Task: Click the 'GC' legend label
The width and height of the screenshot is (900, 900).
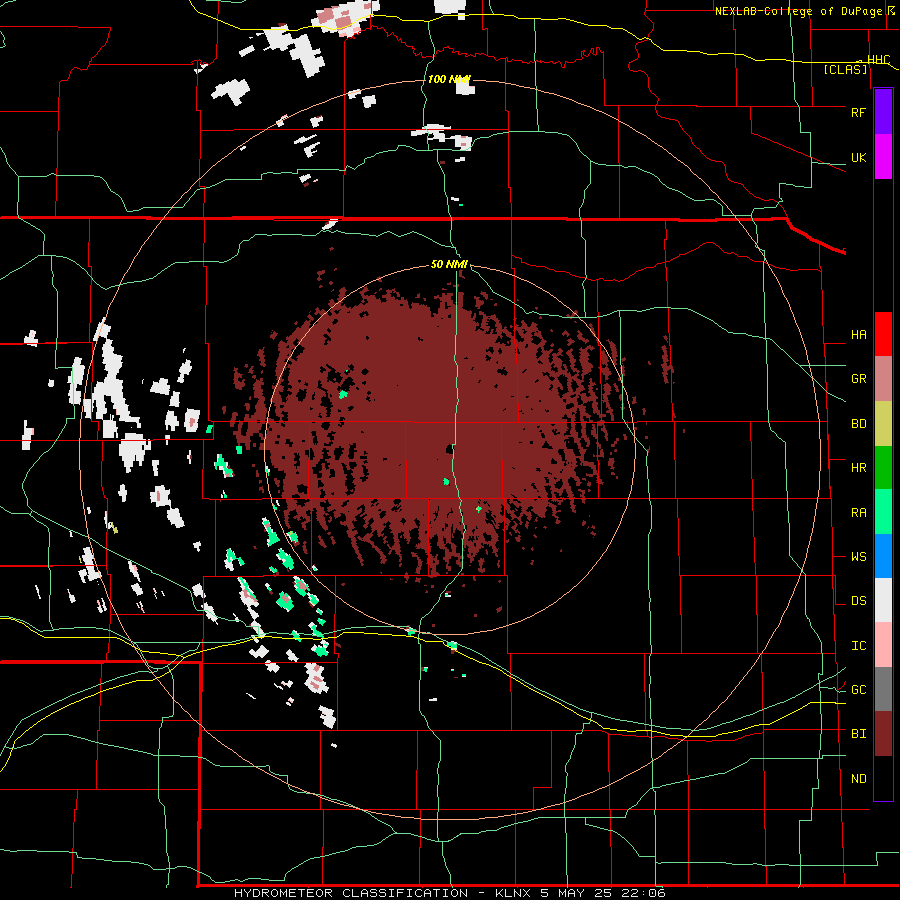Action: (x=858, y=690)
